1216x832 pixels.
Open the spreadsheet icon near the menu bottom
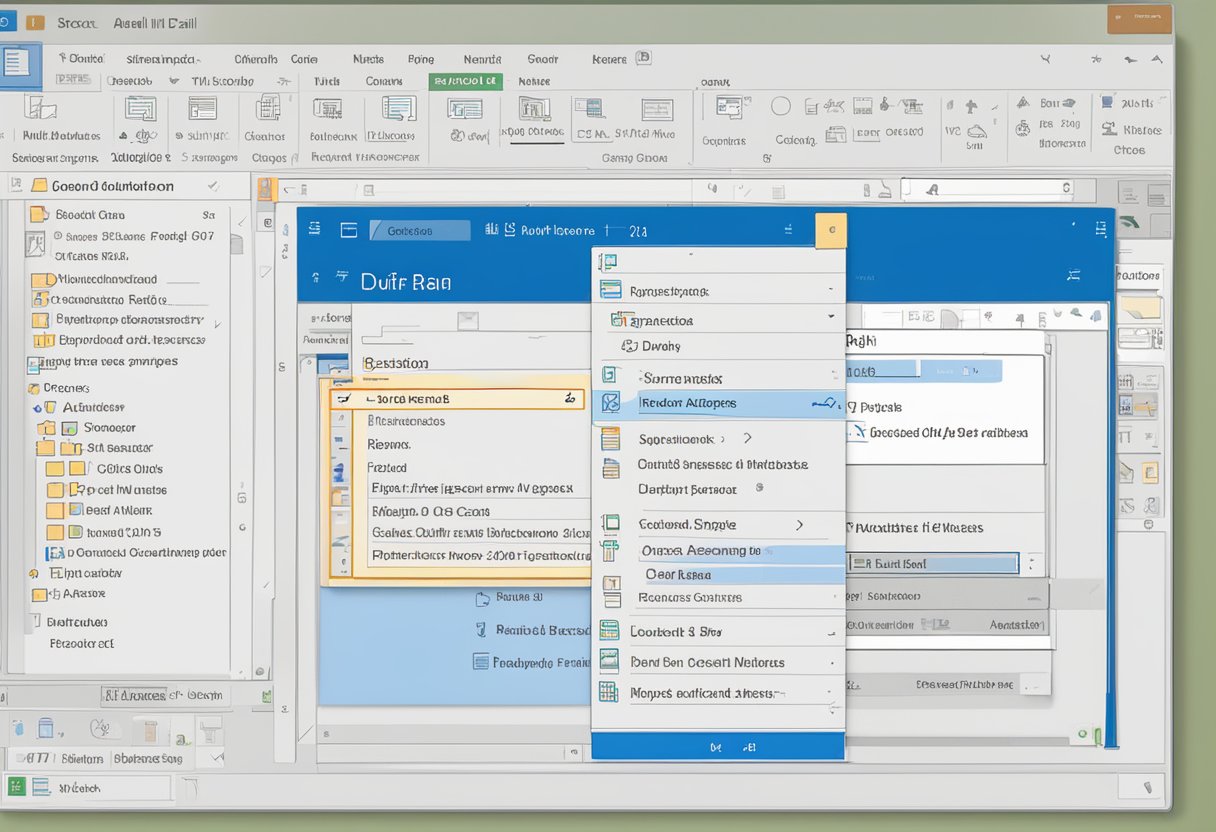pos(610,692)
